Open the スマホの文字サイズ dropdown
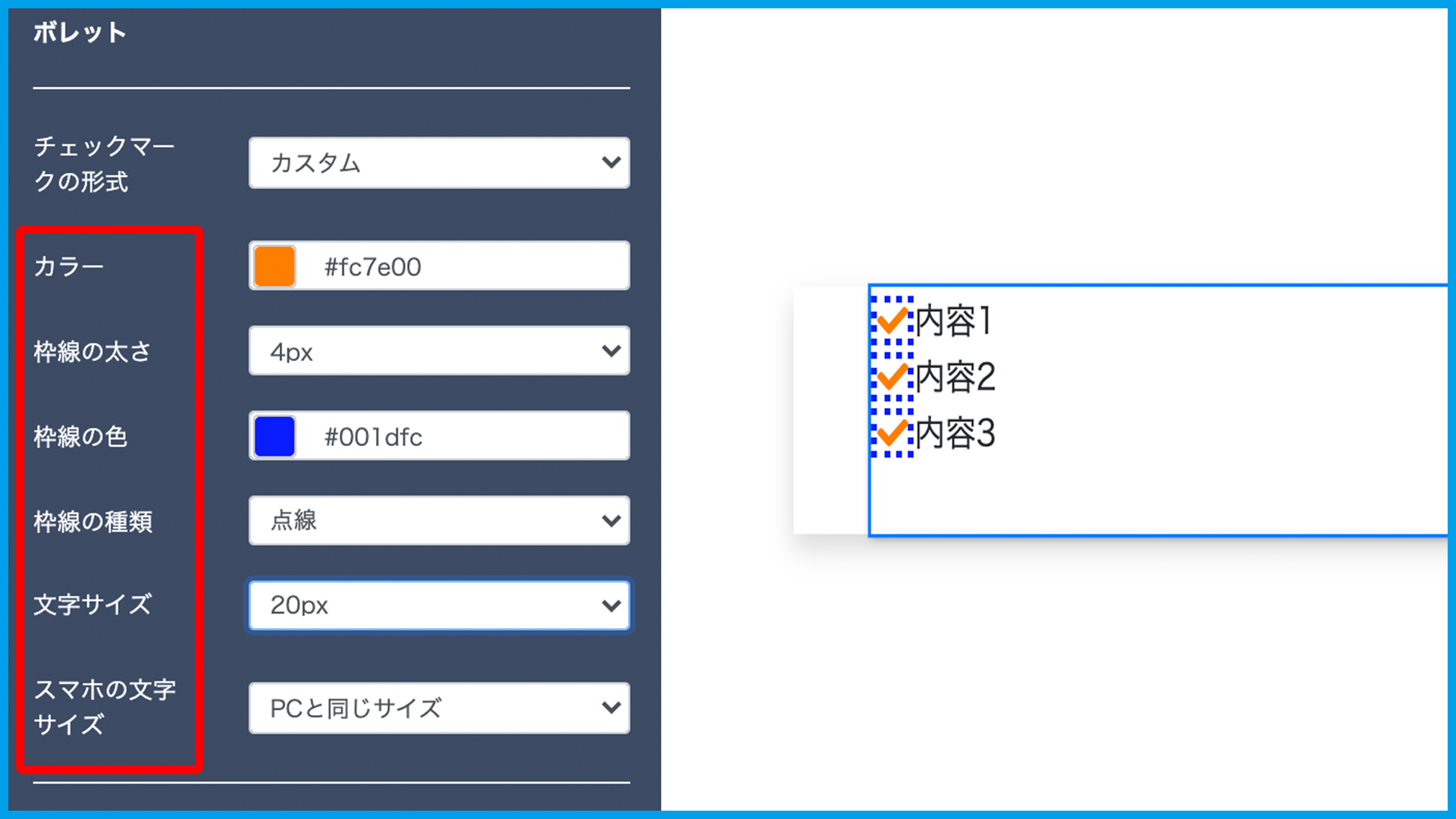Viewport: 1456px width, 819px height. pyautogui.click(x=438, y=708)
